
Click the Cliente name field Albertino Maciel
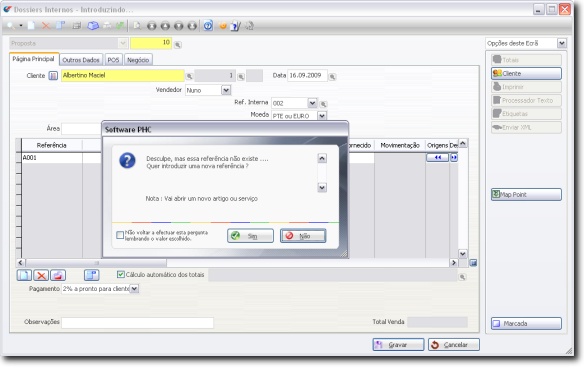(x=123, y=76)
